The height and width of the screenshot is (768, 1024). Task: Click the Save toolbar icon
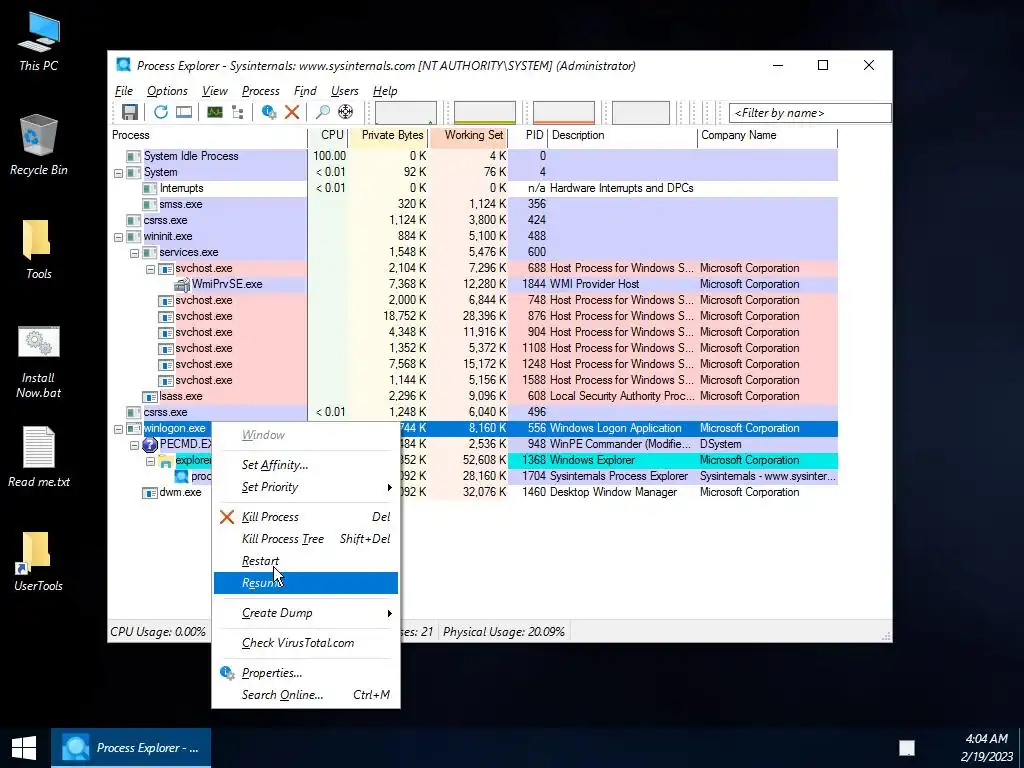129,112
